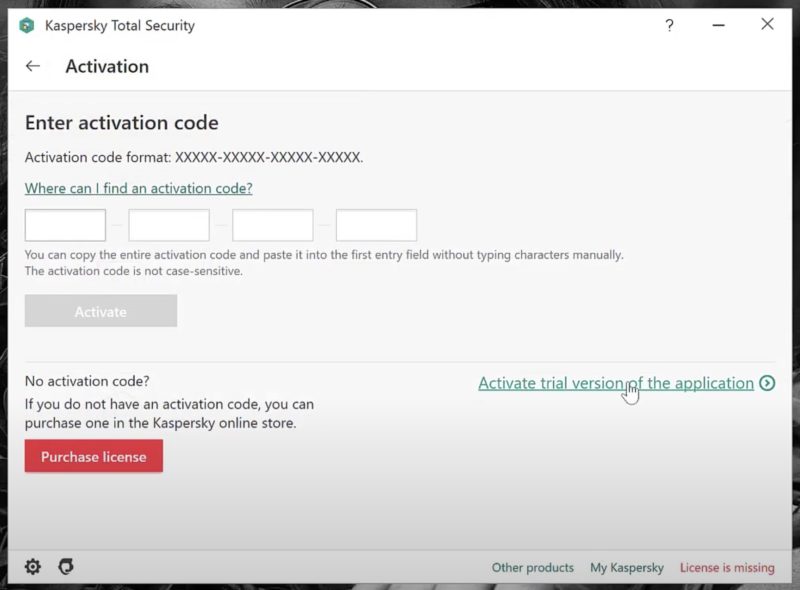Image resolution: width=800 pixels, height=590 pixels.
Task: Open help via the question mark icon
Action: (x=669, y=25)
